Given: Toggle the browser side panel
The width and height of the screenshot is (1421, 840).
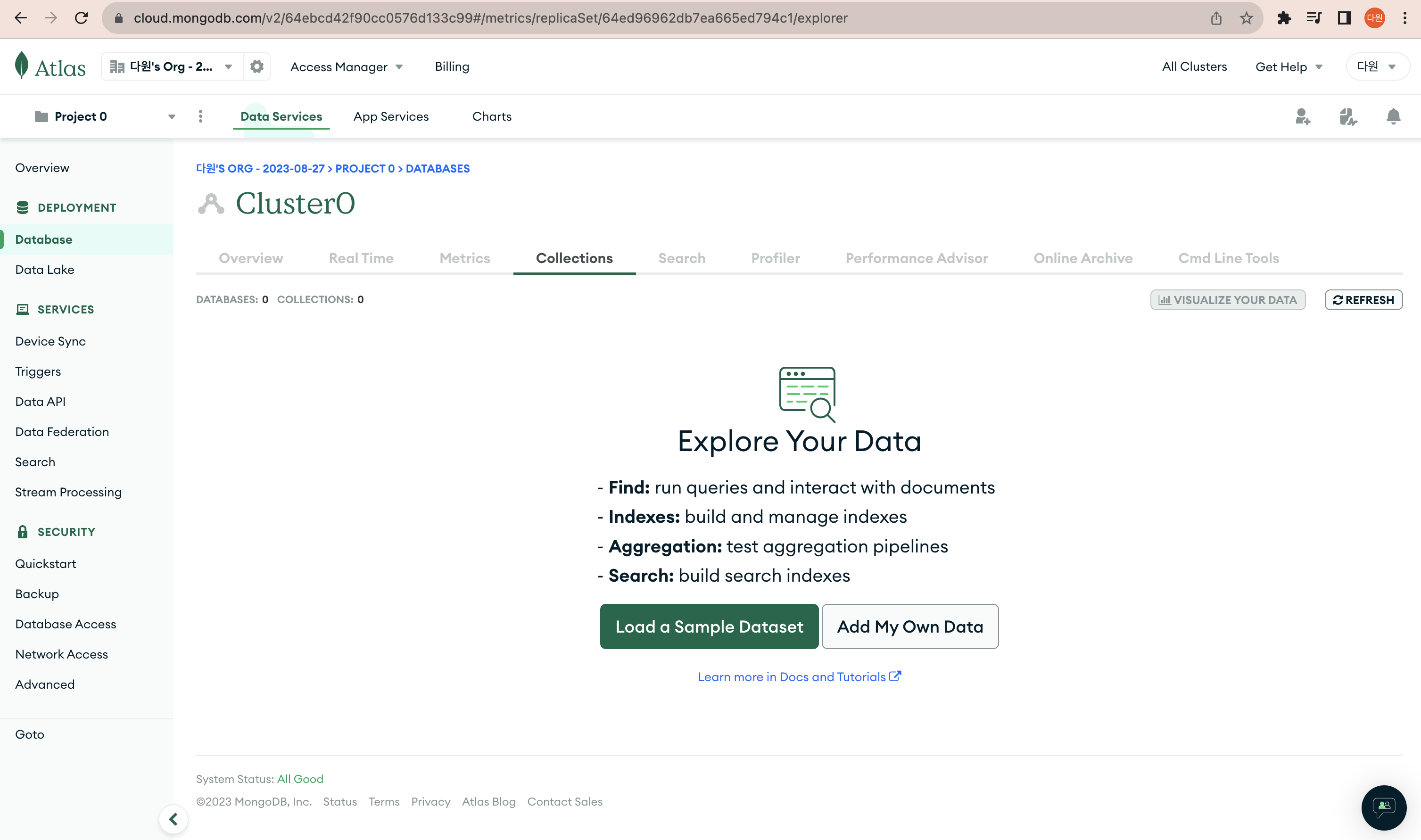Looking at the screenshot, I should tap(1345, 18).
